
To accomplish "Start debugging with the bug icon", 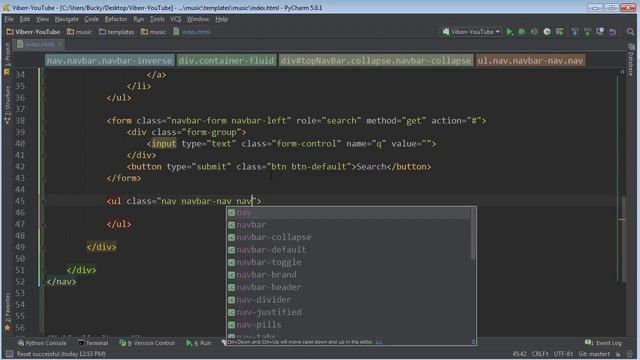I will point(522,32).
